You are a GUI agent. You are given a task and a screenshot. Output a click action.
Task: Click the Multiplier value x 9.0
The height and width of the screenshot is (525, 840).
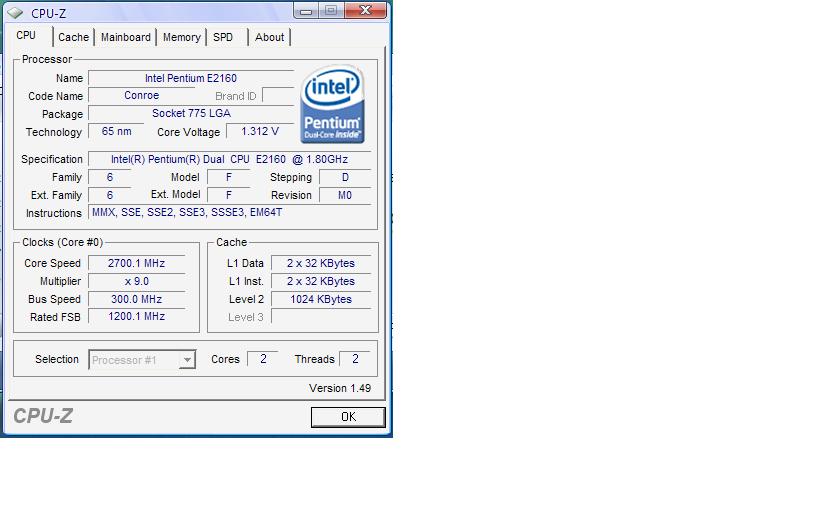pos(137,281)
